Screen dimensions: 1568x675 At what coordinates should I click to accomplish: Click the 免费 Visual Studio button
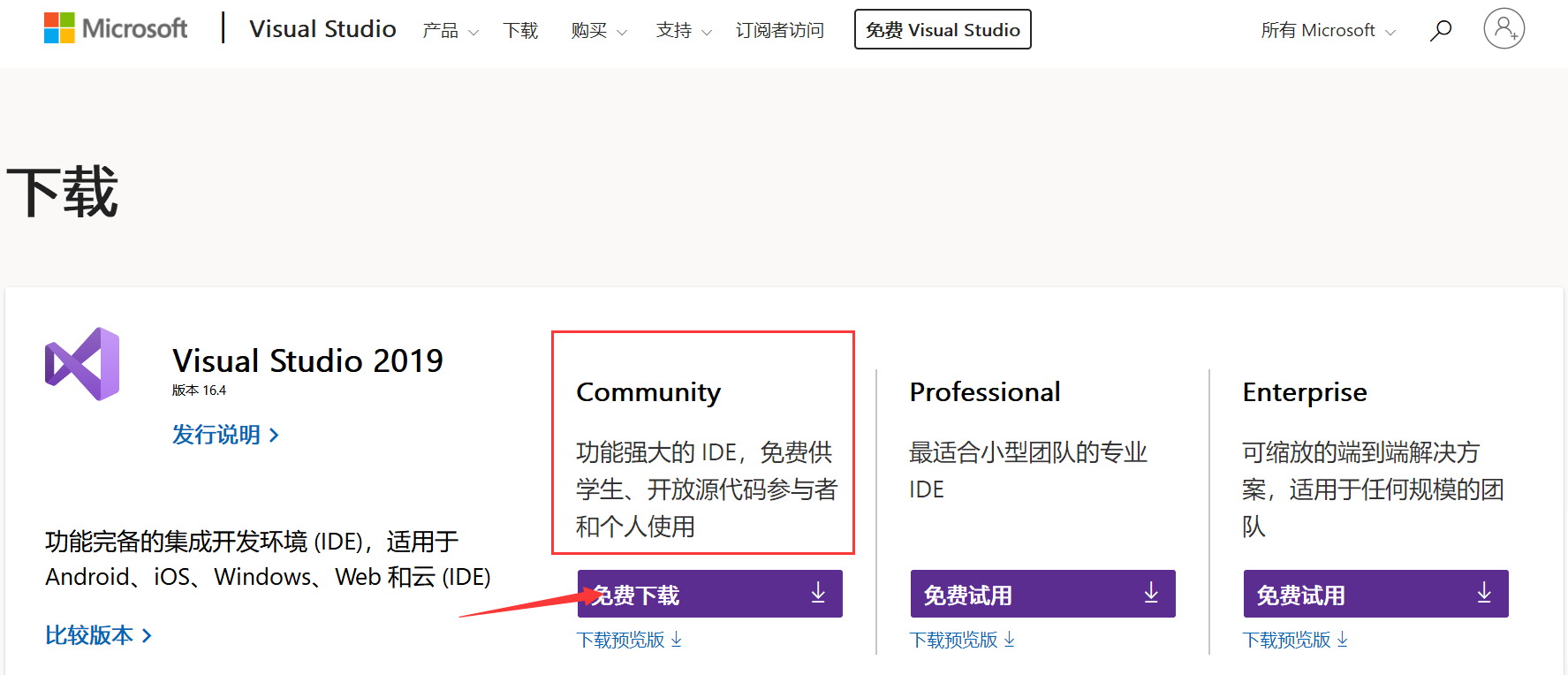[x=943, y=29]
